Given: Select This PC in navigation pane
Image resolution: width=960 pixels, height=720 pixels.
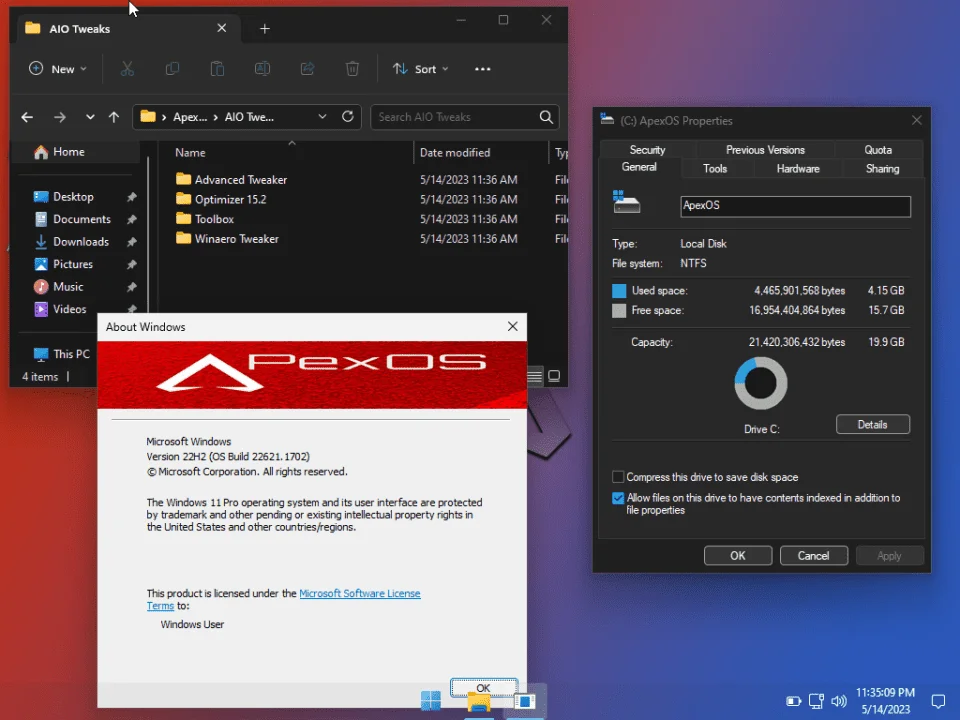Looking at the screenshot, I should (x=61, y=354).
